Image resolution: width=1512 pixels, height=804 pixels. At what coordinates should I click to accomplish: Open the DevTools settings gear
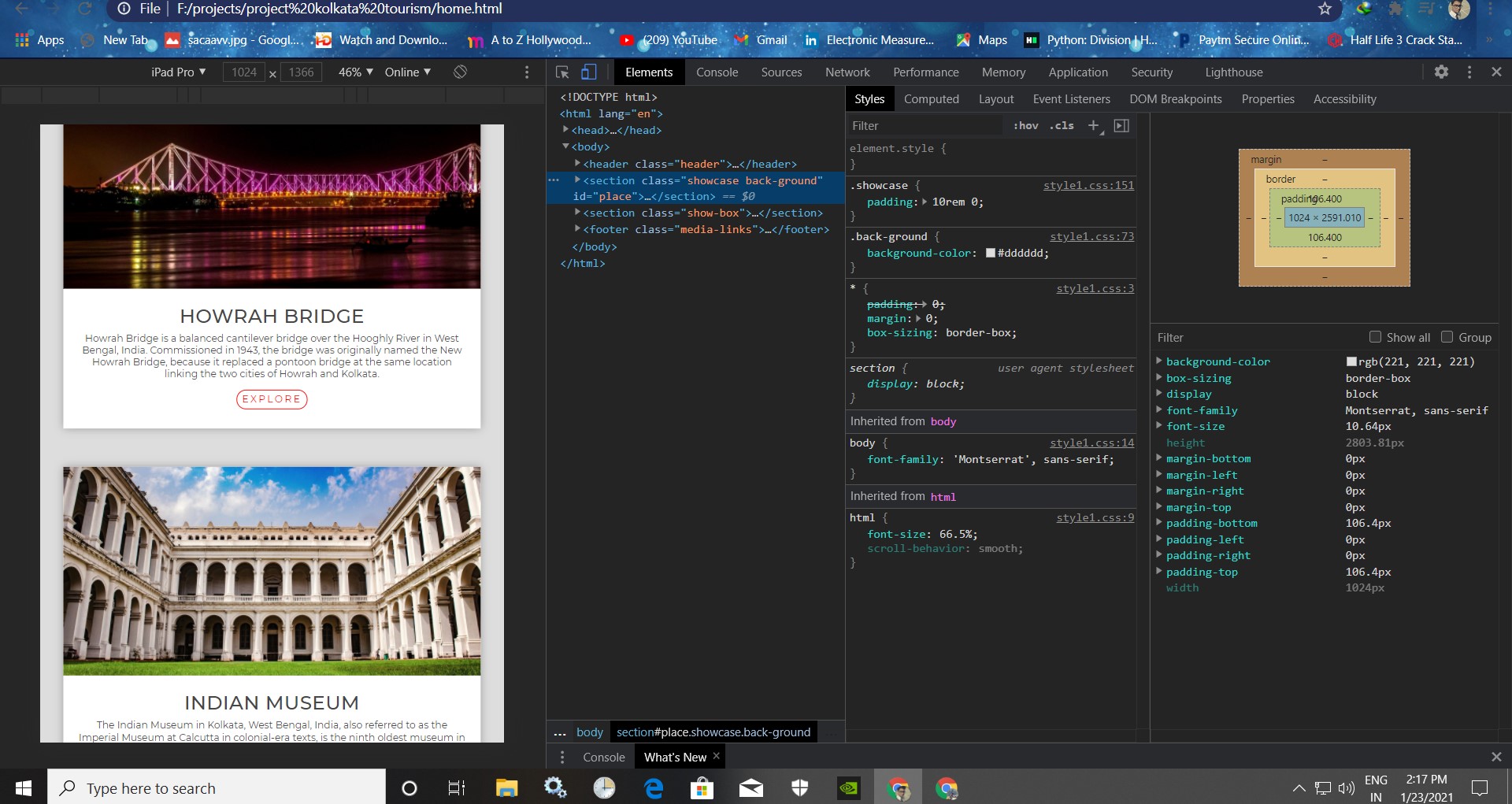point(1442,72)
